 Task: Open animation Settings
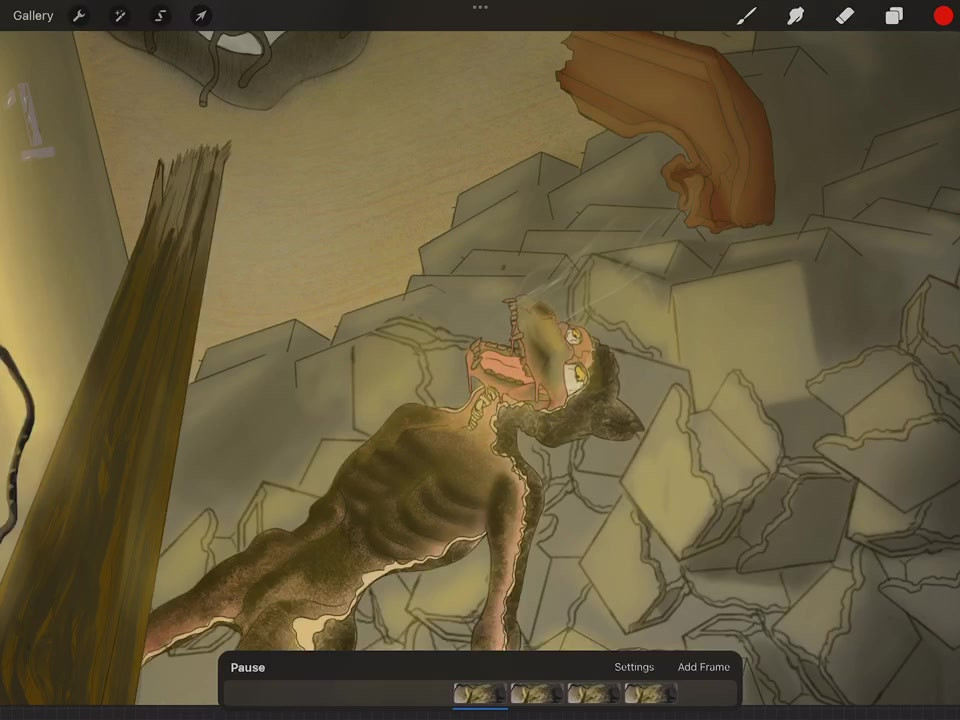pos(634,667)
